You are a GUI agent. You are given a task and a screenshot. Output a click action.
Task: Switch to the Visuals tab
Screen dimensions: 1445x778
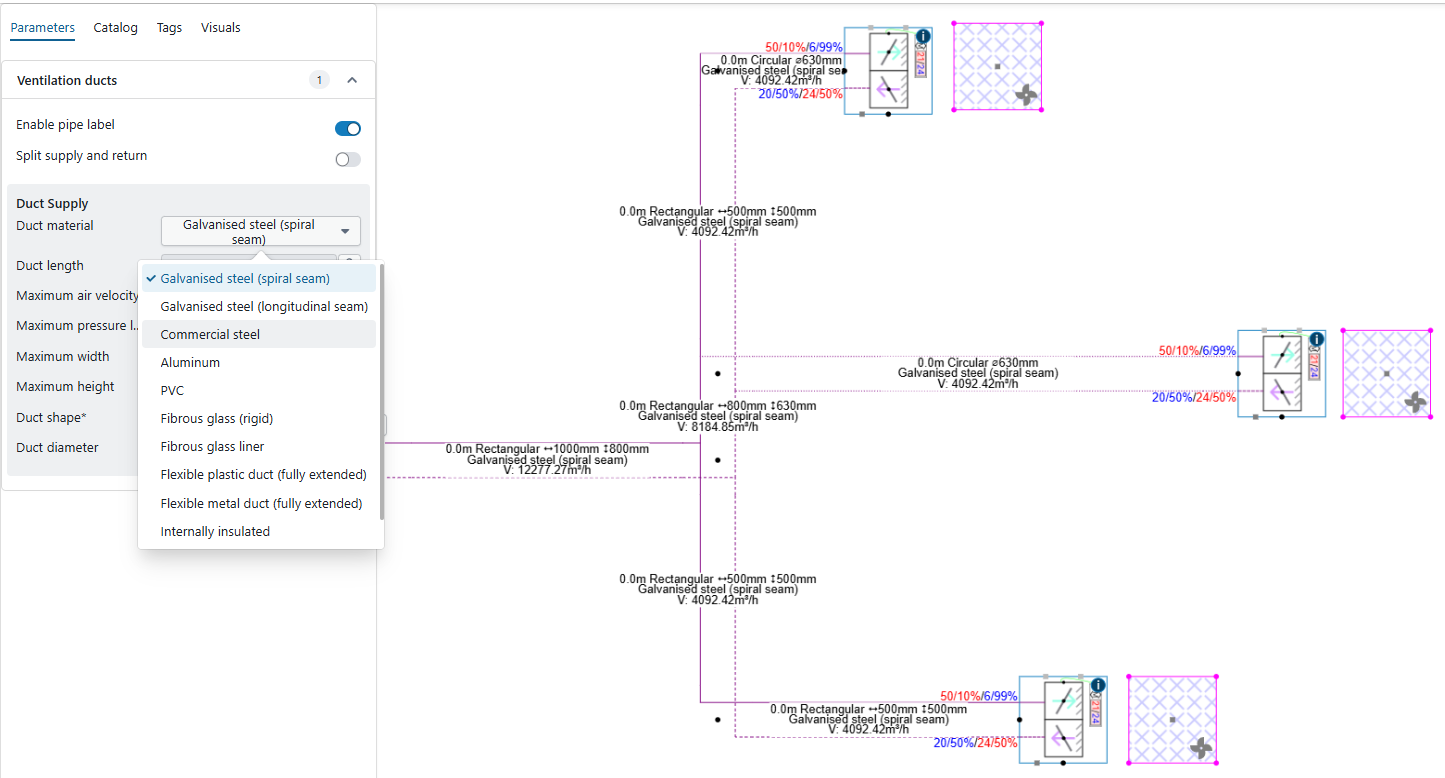(221, 28)
